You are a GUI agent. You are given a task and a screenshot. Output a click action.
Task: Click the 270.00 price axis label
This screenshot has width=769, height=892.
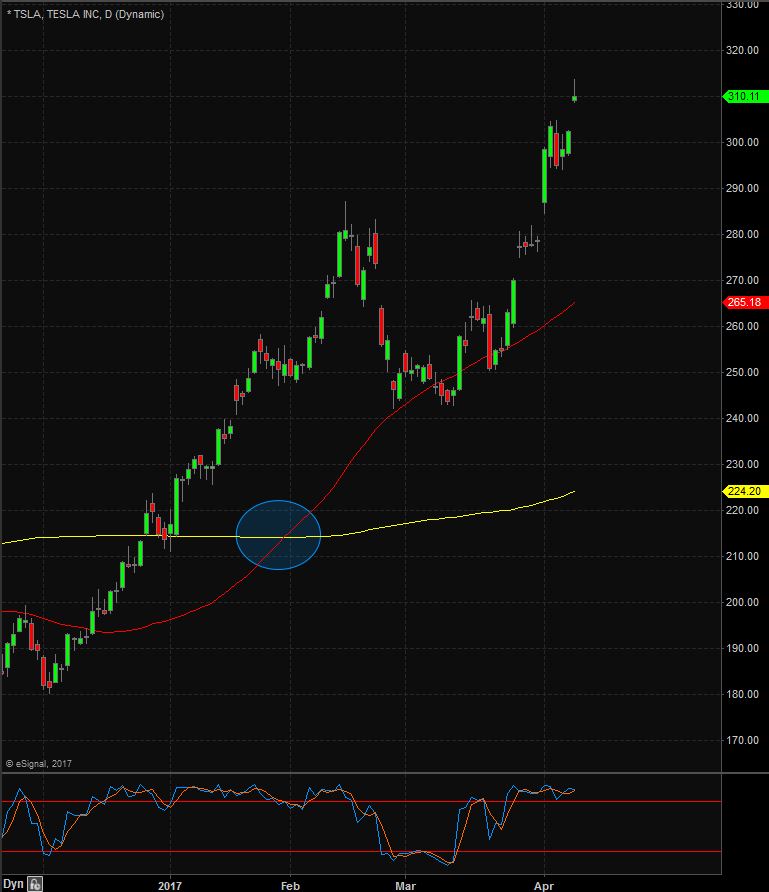coord(742,280)
